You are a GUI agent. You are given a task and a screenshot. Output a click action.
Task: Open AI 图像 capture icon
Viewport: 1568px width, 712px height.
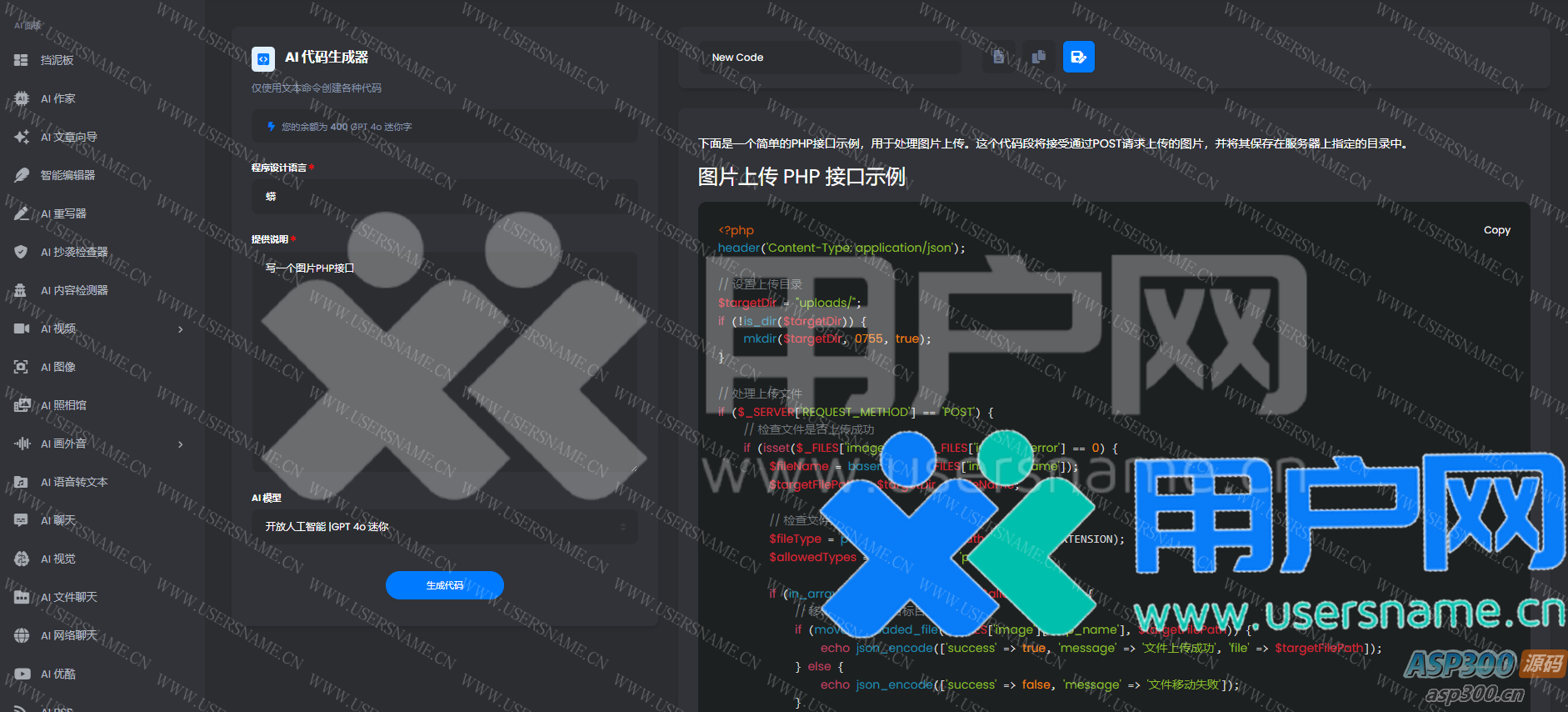tap(22, 367)
